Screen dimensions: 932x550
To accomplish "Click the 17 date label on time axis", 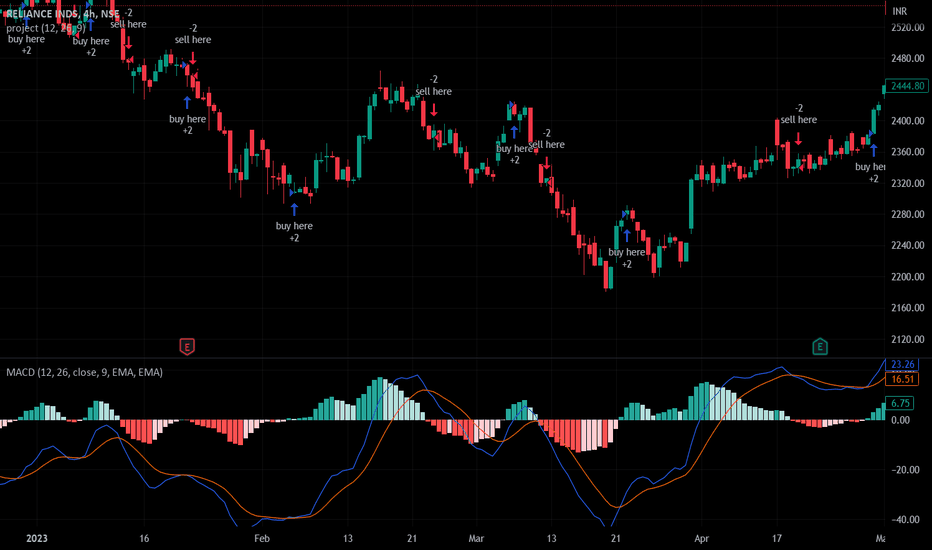I will click(777, 538).
